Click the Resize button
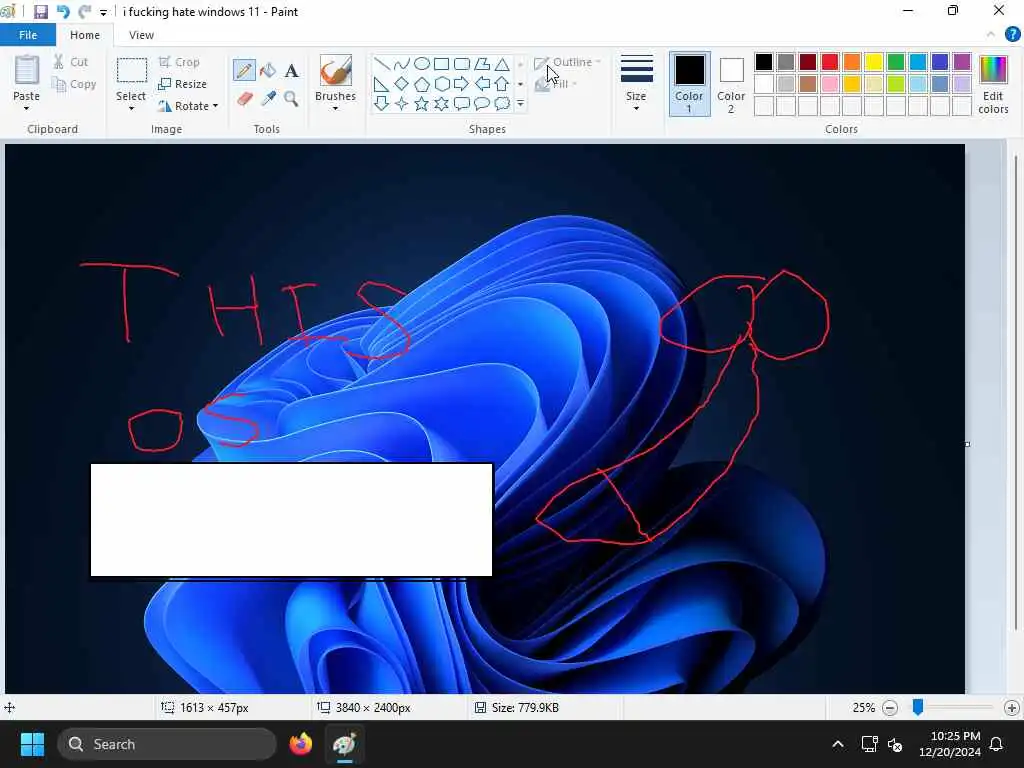 click(x=183, y=84)
